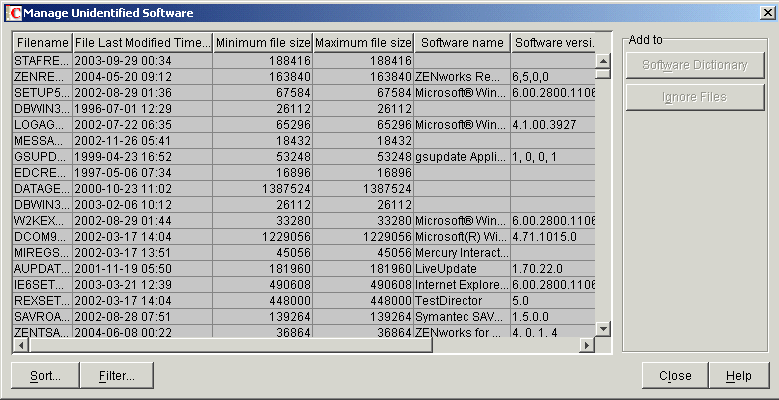This screenshot has width=779, height=400.
Task: Click minimum file size 1387524
Action: 263,189
